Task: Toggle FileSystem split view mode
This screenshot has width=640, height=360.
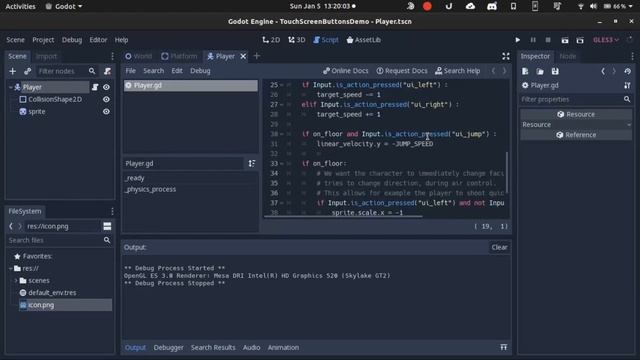Action: pyautogui.click(x=107, y=226)
